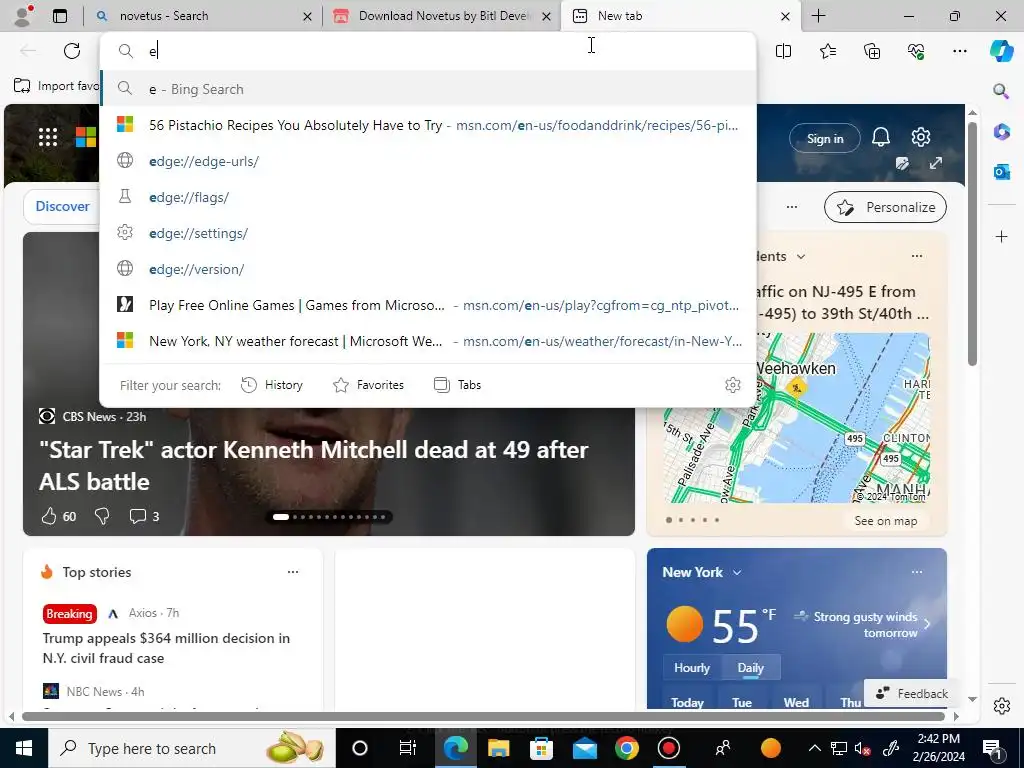Click the traffic map thumbnail

pos(797,418)
